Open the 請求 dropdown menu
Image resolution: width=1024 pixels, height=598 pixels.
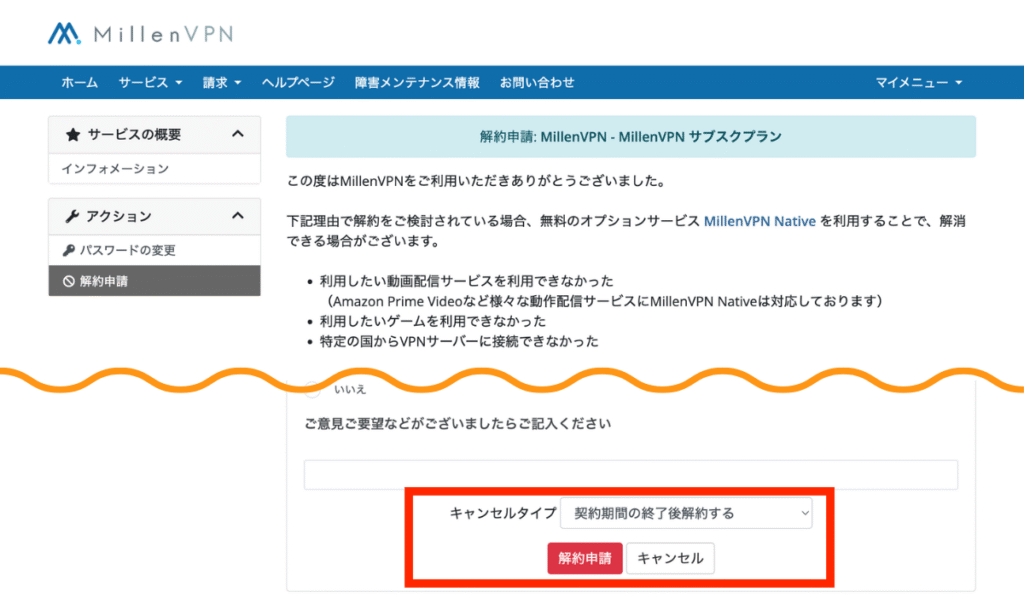(x=222, y=83)
